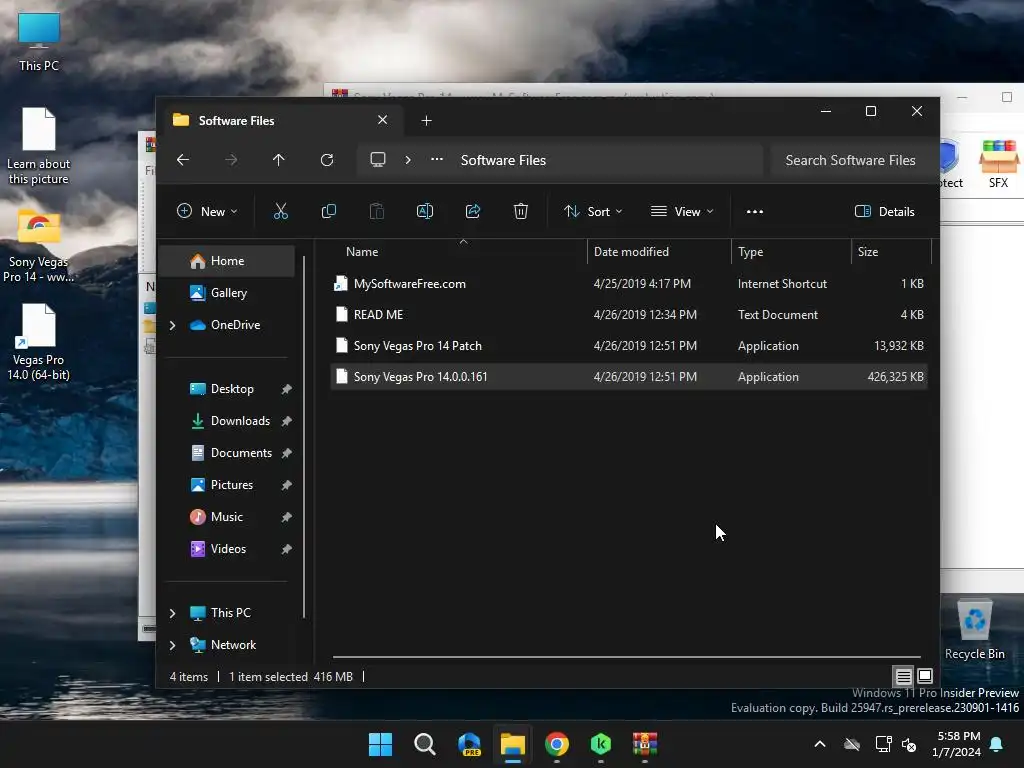Select READ ME text document
This screenshot has height=768, width=1024.
[x=629, y=315]
